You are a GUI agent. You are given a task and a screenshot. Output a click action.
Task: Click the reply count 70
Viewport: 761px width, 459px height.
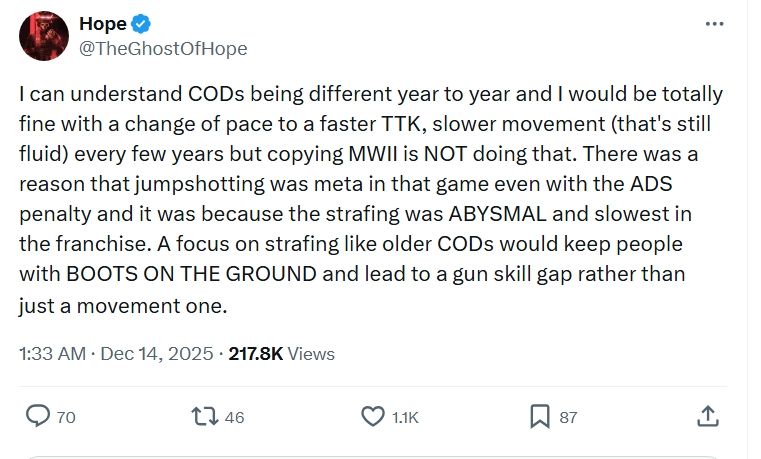(x=66, y=418)
